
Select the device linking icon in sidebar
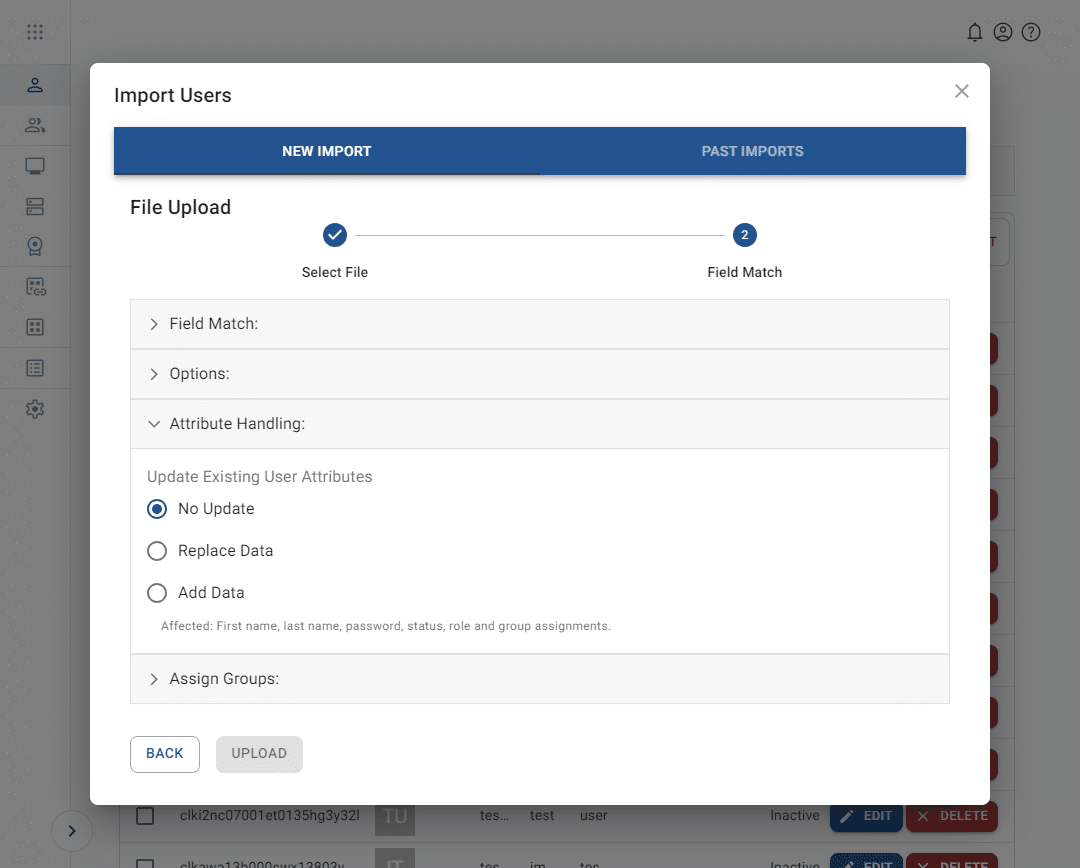(x=35, y=286)
